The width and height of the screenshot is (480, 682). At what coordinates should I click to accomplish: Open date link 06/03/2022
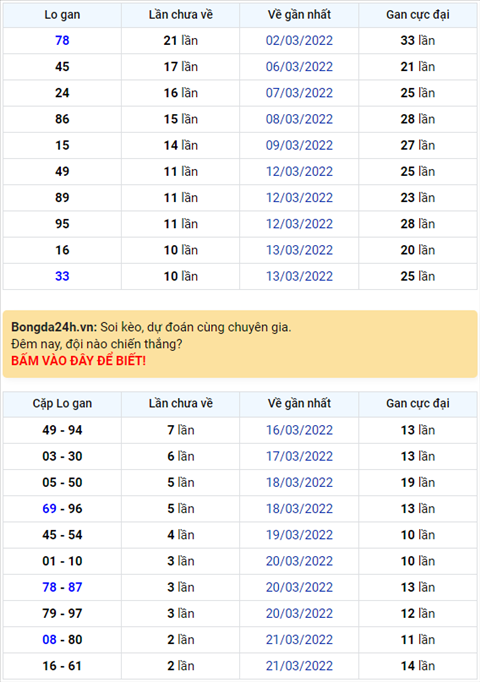299,67
